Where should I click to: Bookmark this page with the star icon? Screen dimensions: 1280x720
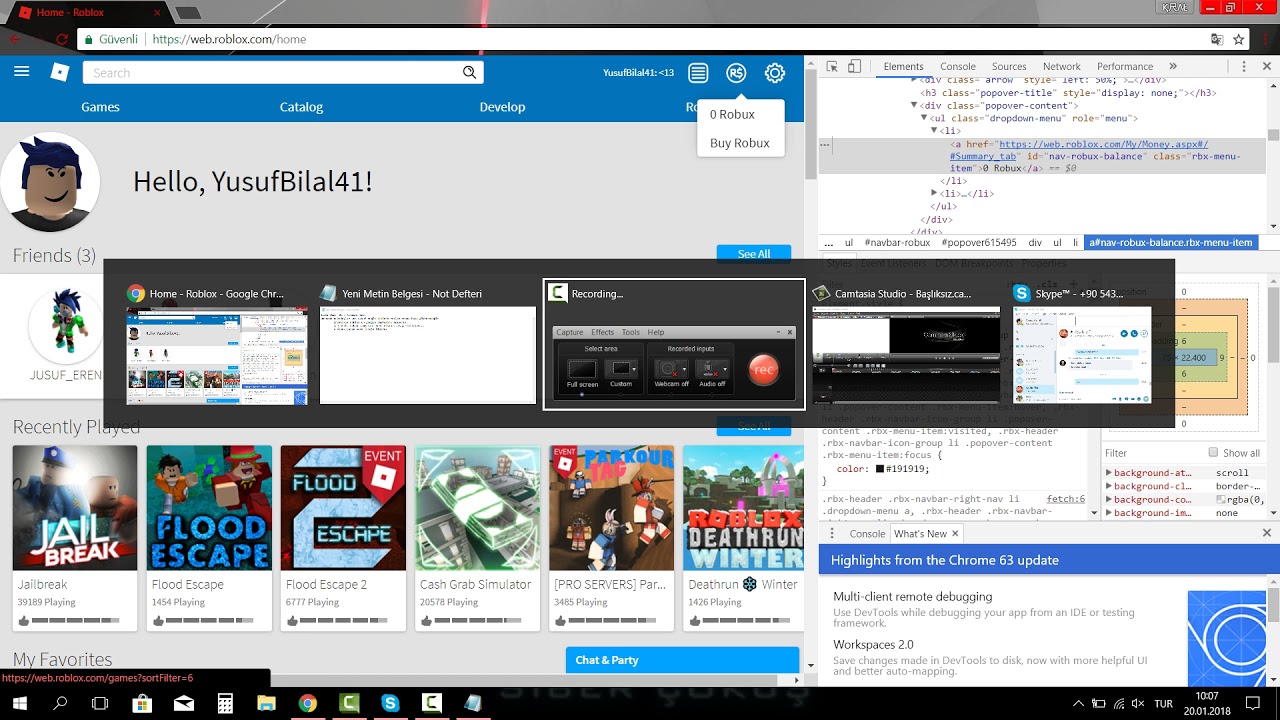pyautogui.click(x=1239, y=39)
